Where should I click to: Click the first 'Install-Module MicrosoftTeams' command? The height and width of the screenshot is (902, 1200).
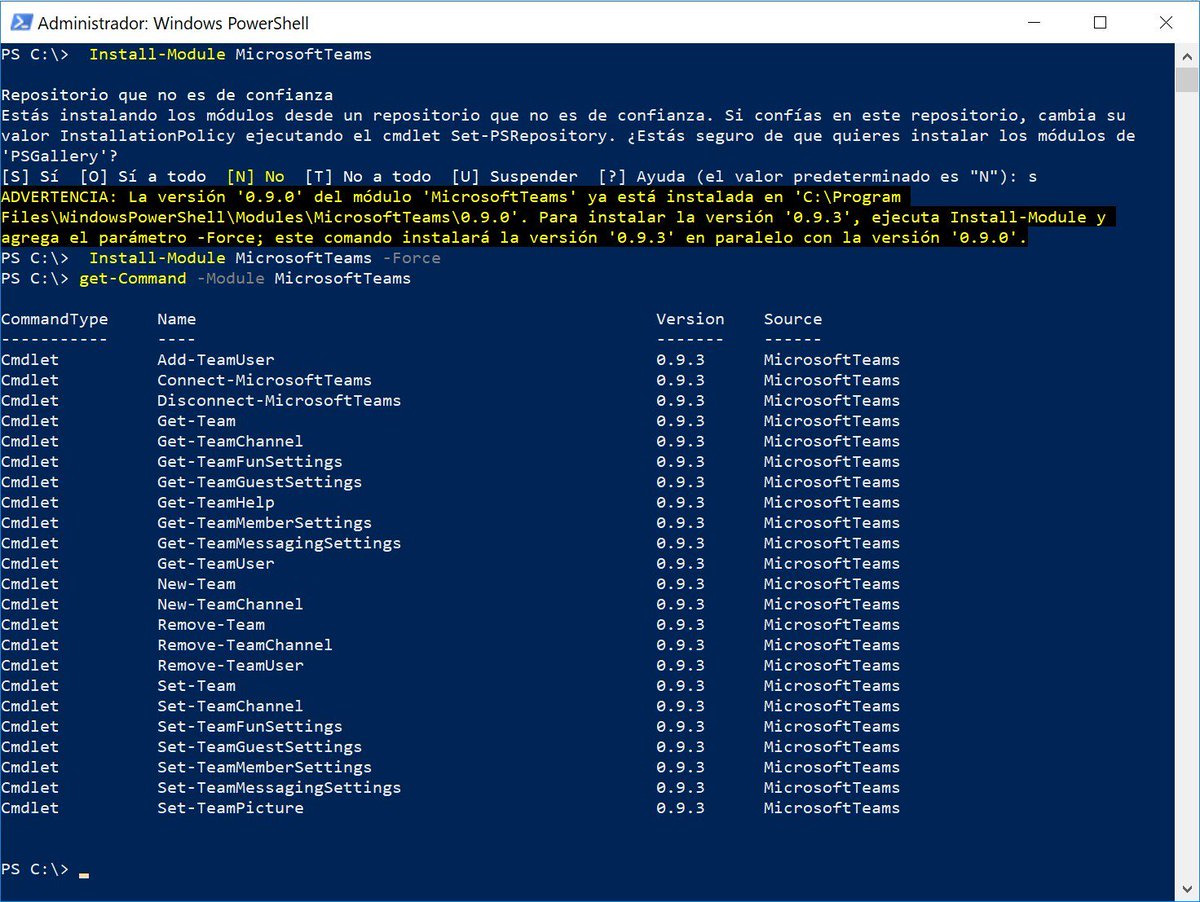230,54
